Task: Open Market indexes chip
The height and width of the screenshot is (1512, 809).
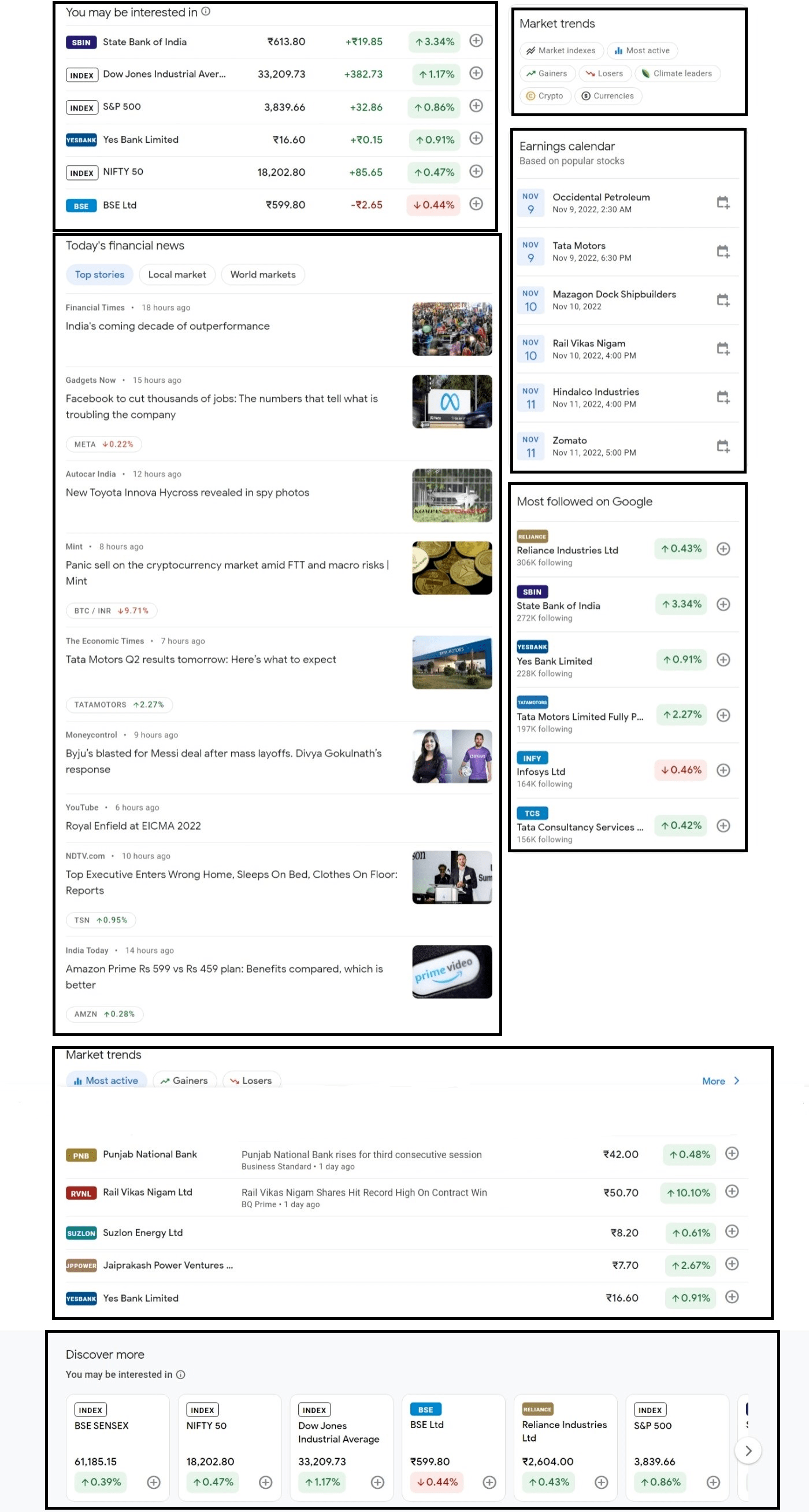Action: tap(561, 50)
